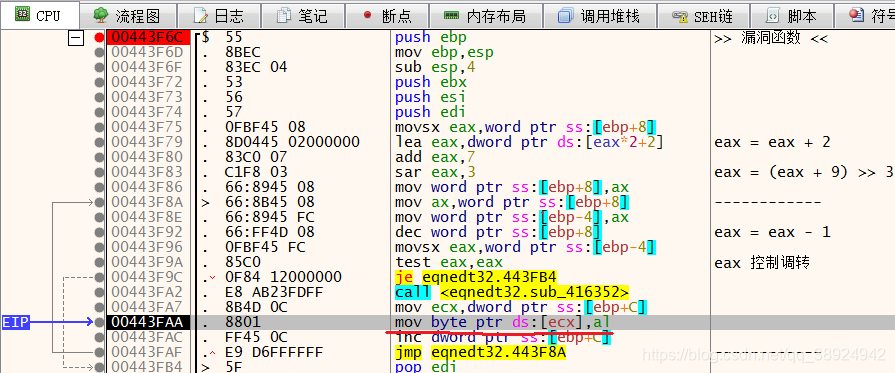Viewport: 895px width, 373px height.
Task: Toggle breakpoint bullet at 00443F6D
Action: click(x=99, y=53)
